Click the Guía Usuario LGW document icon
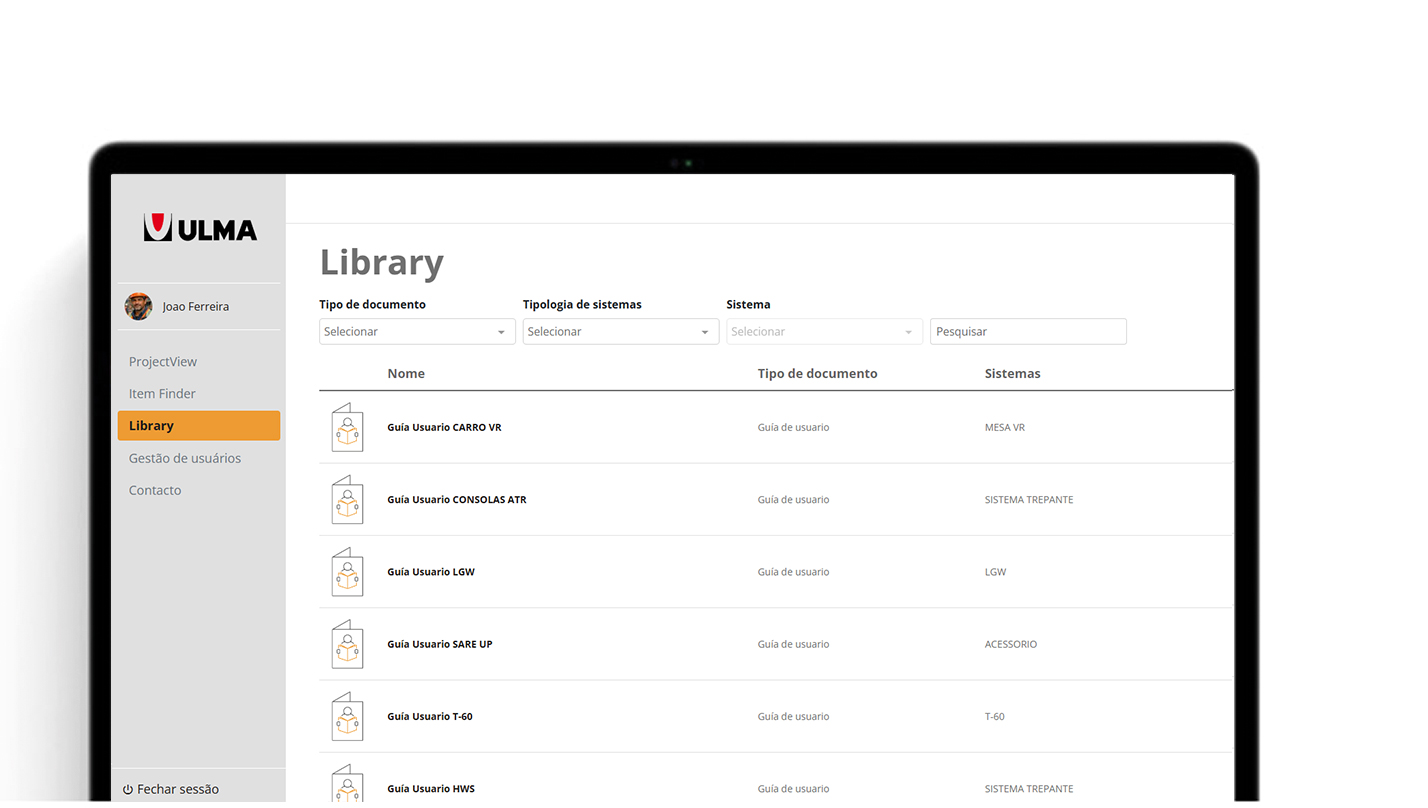This screenshot has height=808, width=1428. 347,572
